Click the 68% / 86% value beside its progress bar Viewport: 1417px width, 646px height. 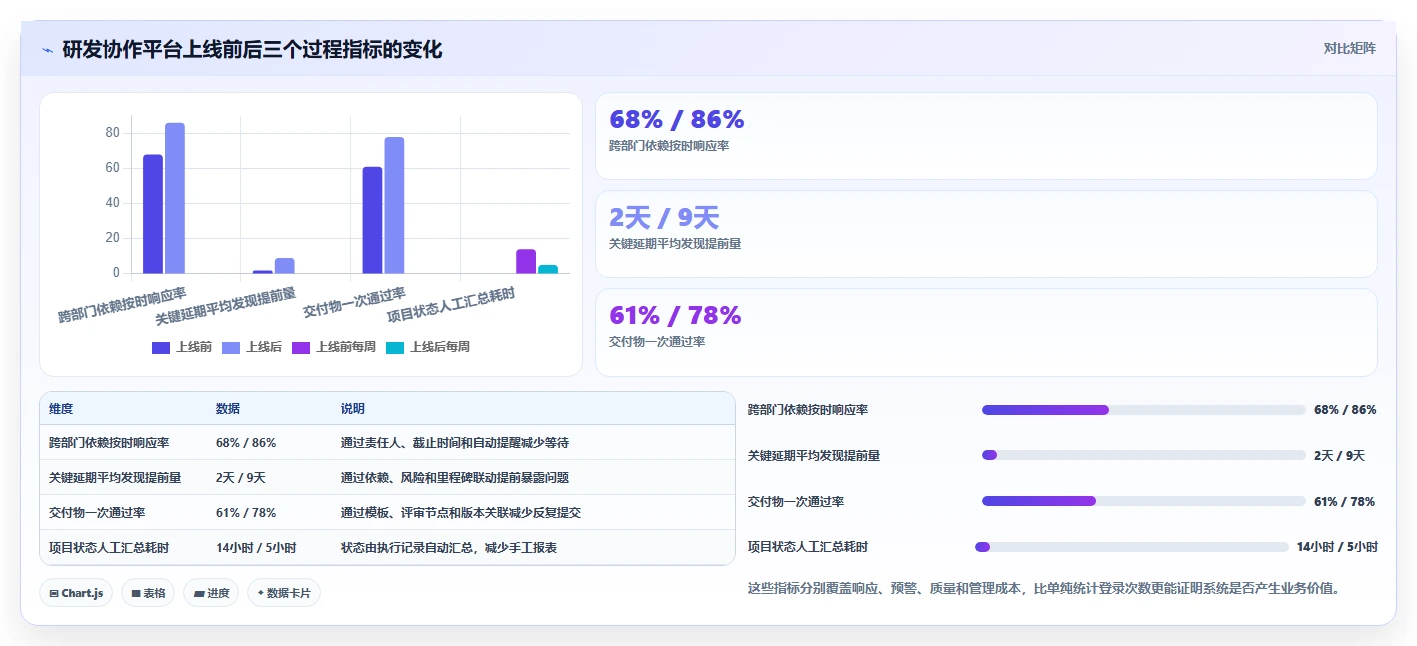(x=1345, y=410)
